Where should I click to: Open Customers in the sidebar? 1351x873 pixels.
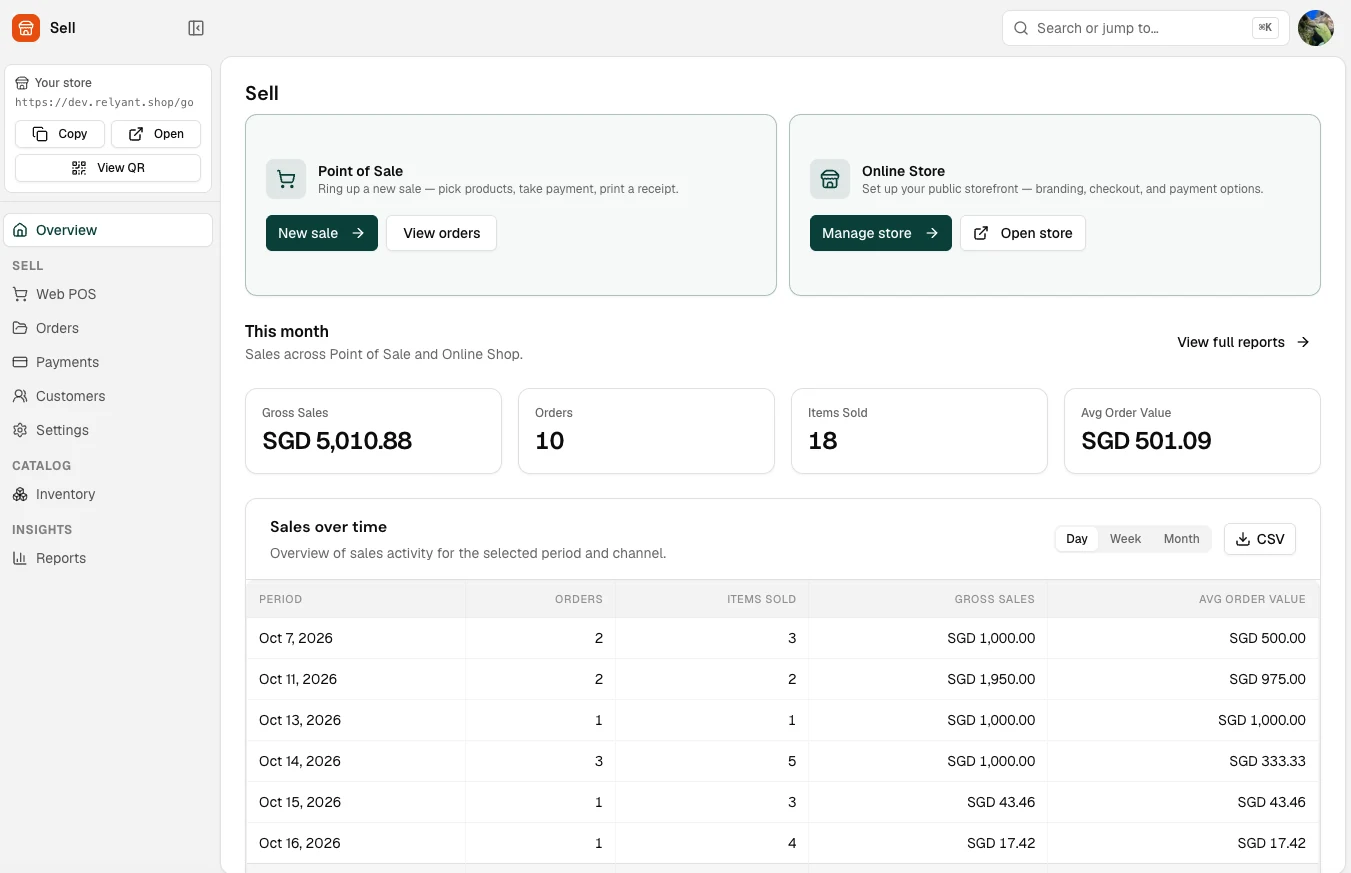pyautogui.click(x=108, y=396)
